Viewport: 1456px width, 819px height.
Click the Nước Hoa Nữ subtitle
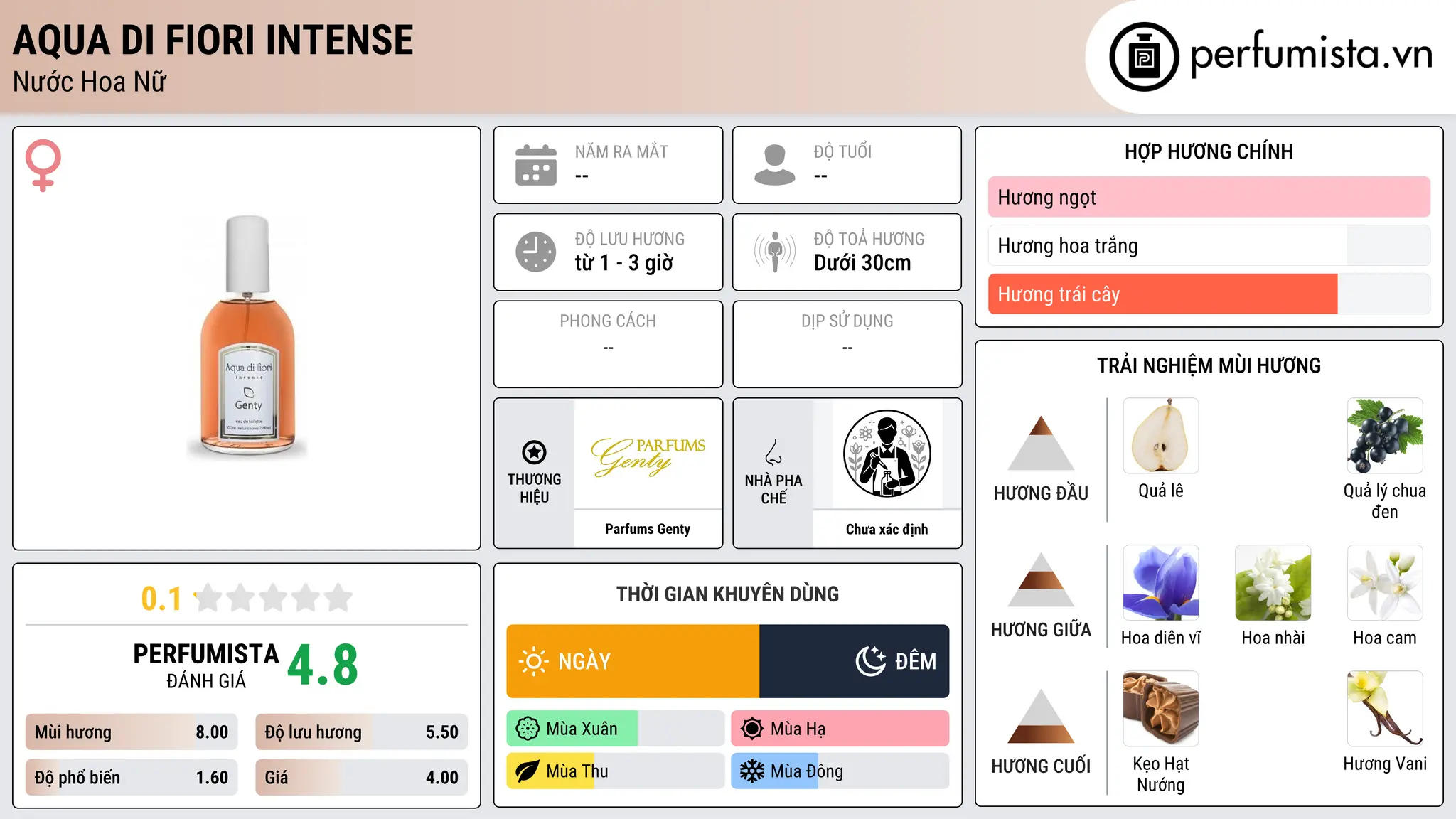[x=90, y=82]
